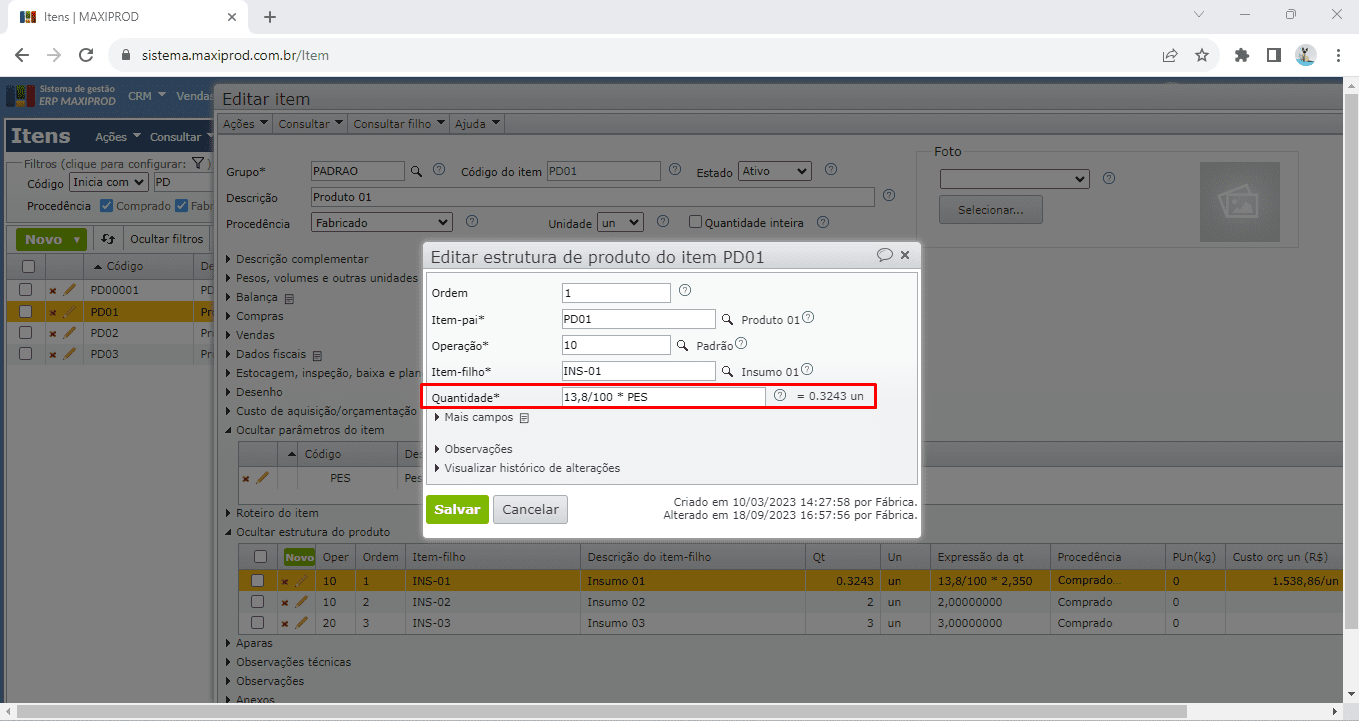Show help for the Estado field
Image resolution: width=1359 pixels, height=721 pixels.
[830, 170]
